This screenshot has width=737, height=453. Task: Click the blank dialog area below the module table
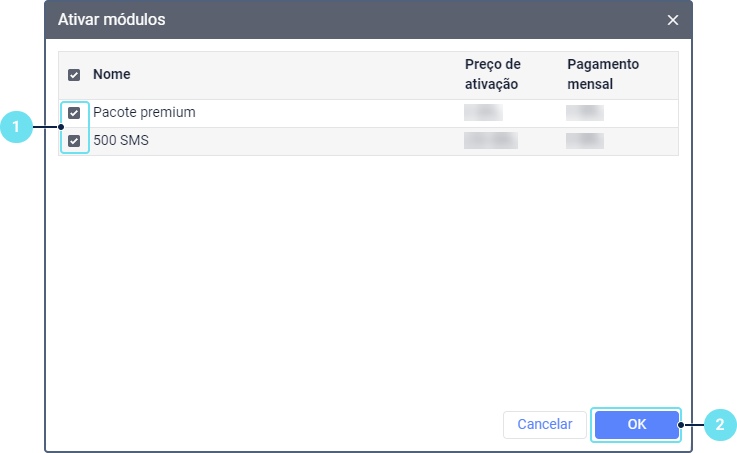click(x=368, y=280)
